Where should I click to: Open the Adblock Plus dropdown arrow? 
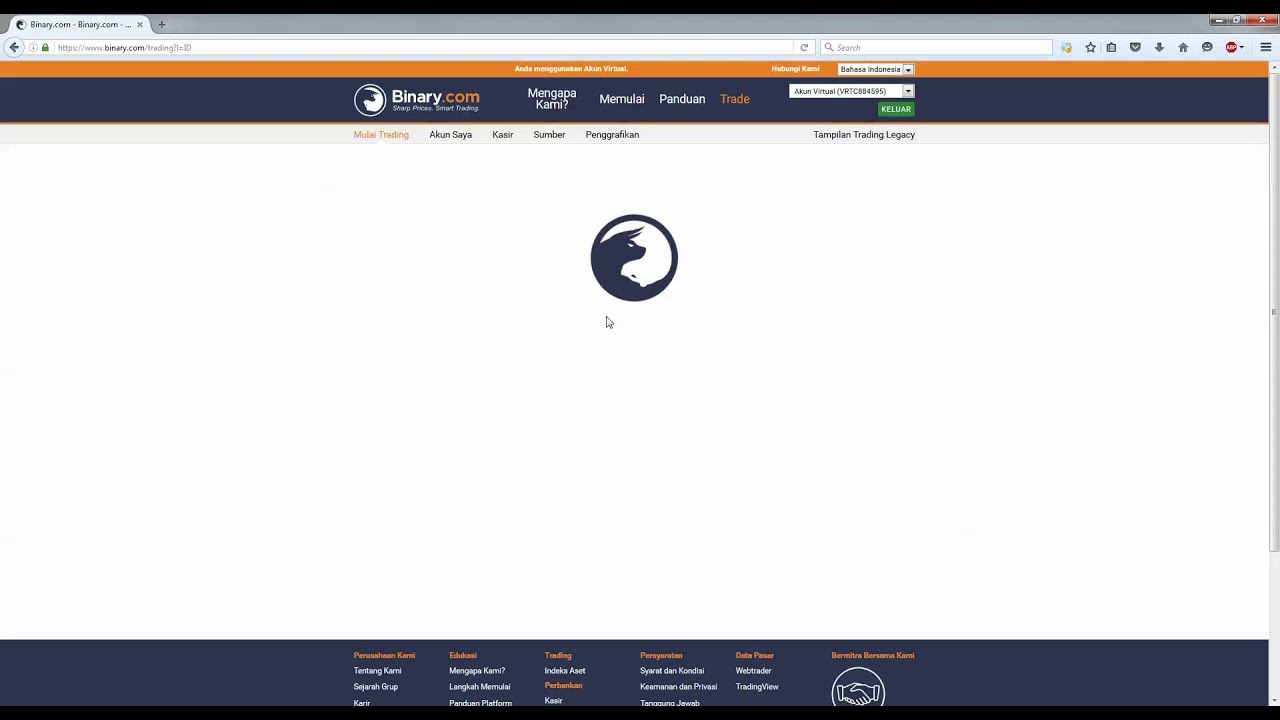click(1242, 47)
